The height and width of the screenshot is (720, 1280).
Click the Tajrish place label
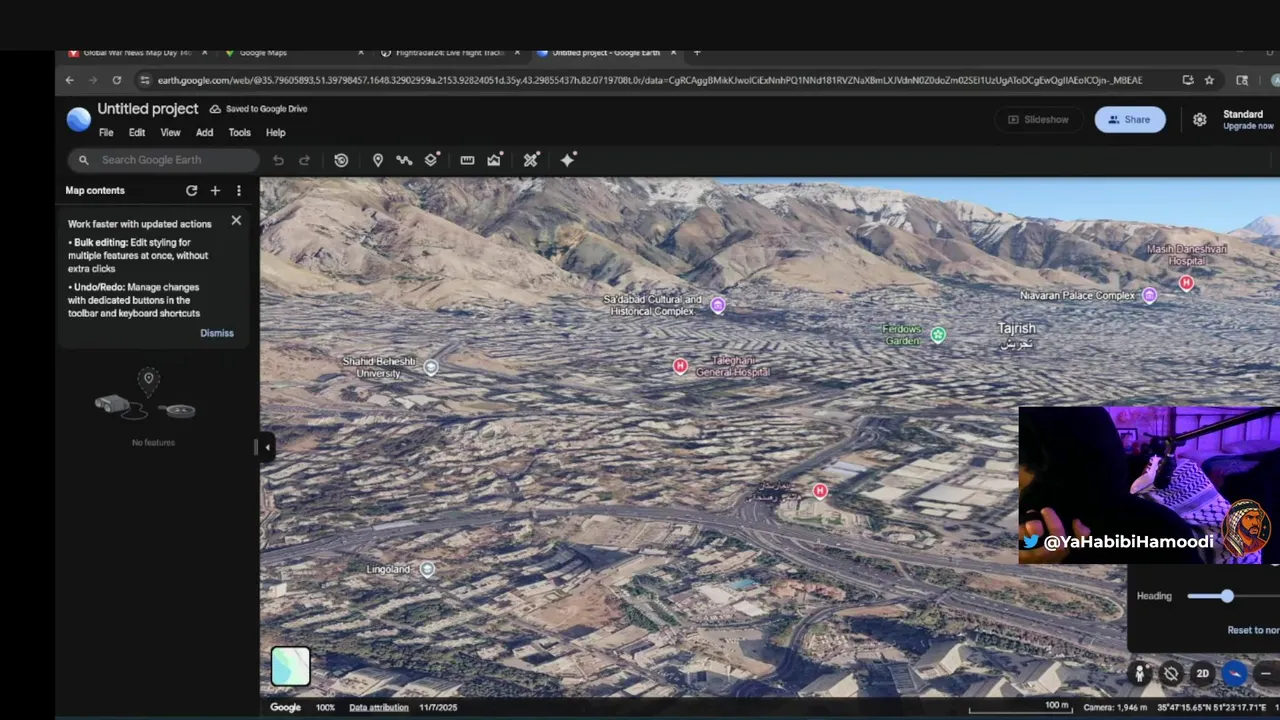tap(1017, 334)
